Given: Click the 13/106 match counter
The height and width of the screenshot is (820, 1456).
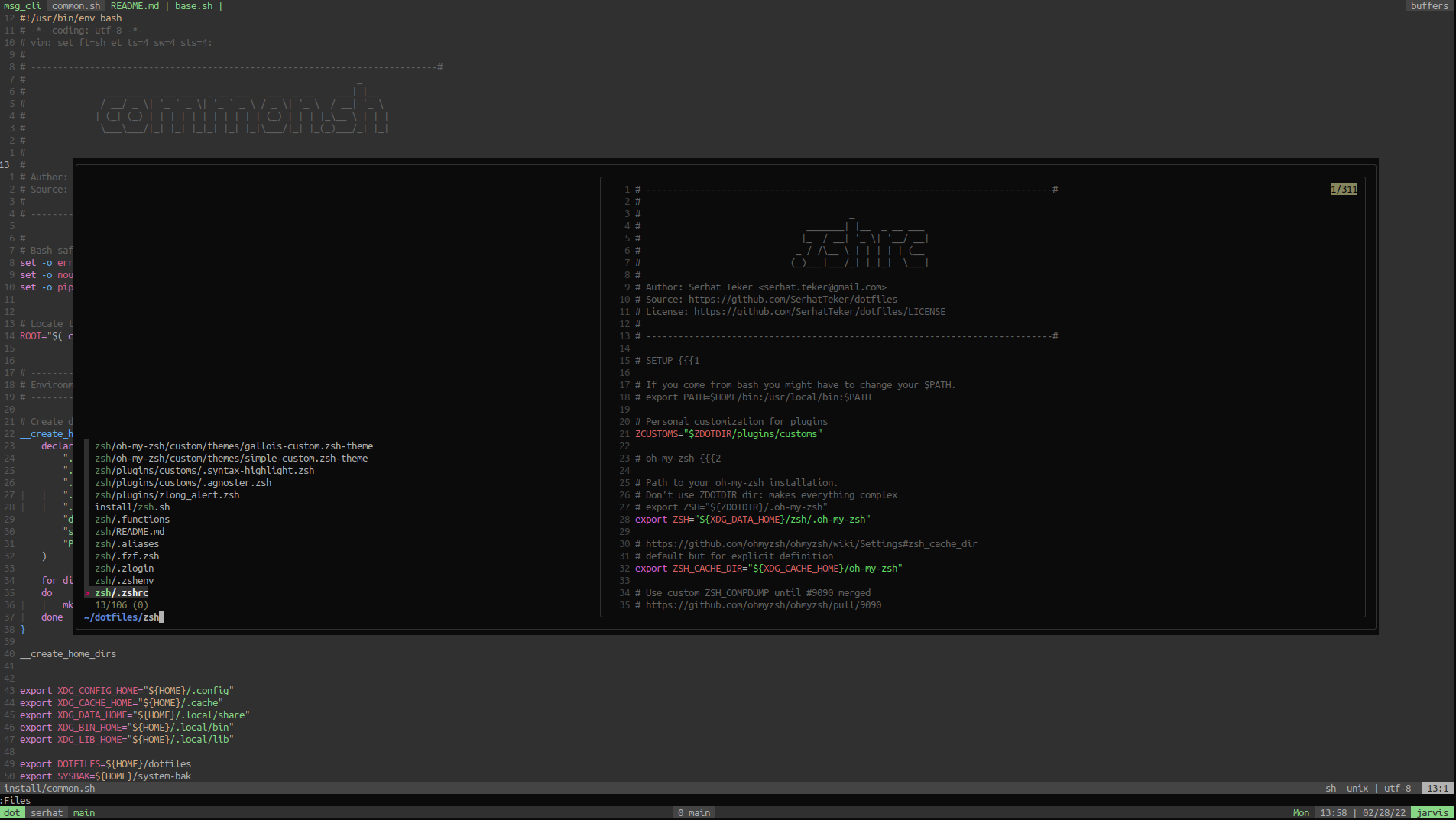Looking at the screenshot, I should [122, 604].
